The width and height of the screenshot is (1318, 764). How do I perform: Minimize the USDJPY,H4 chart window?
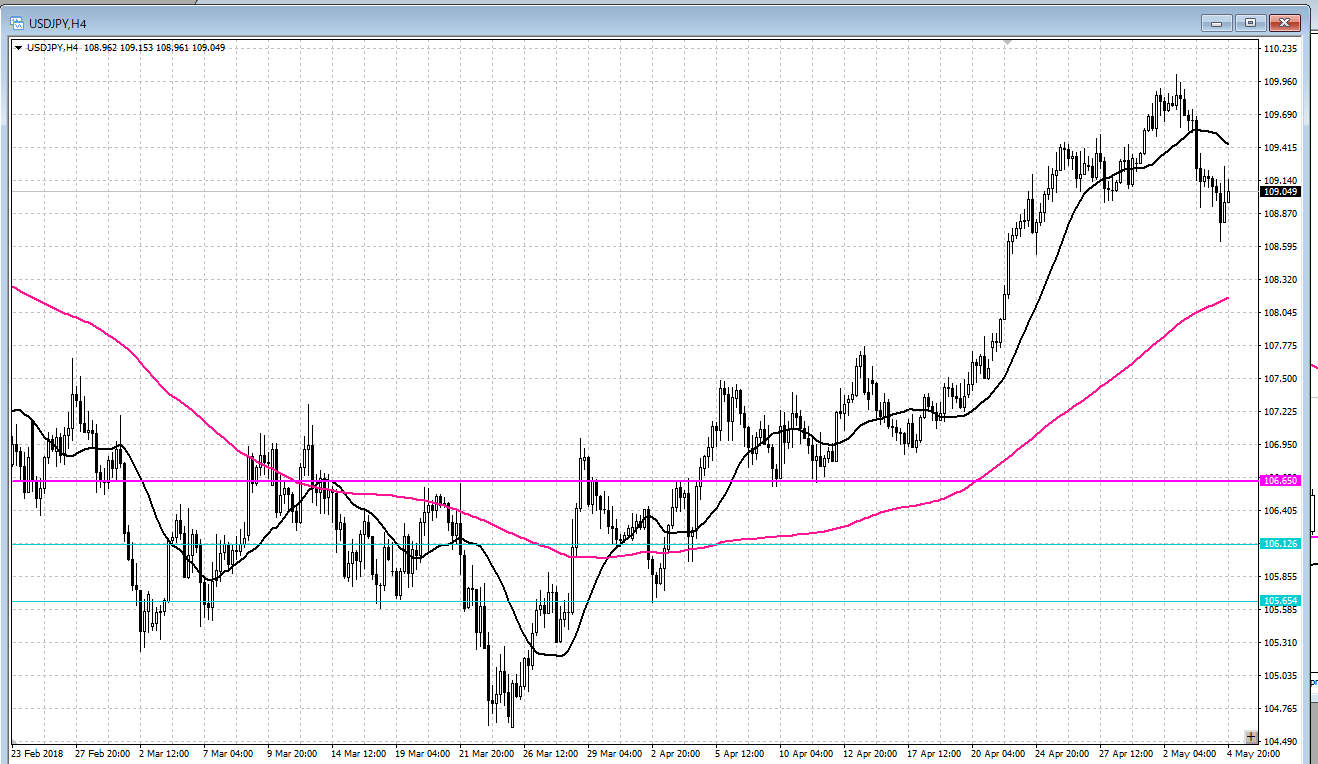(x=1217, y=22)
